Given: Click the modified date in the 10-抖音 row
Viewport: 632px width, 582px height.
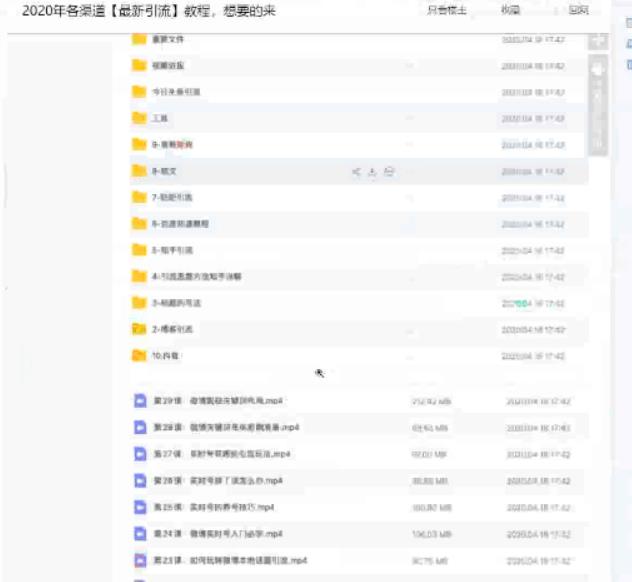Looking at the screenshot, I should (x=533, y=356).
